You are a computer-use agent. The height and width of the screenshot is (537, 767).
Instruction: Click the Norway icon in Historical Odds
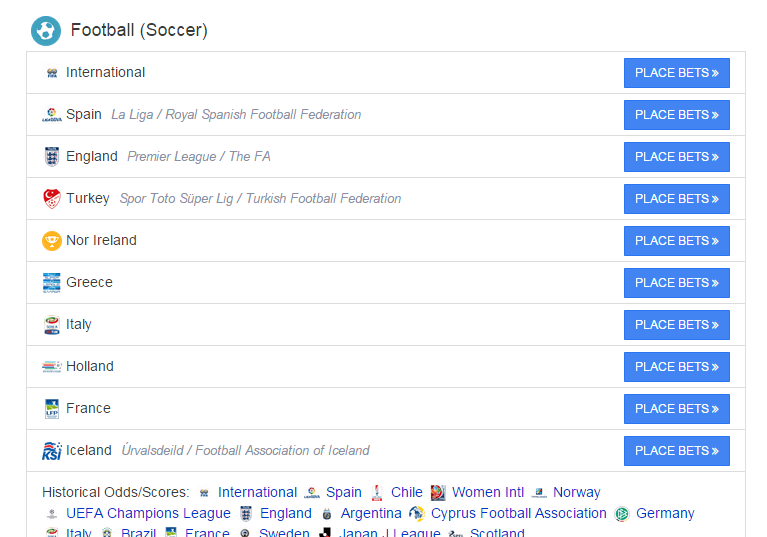pos(539,492)
